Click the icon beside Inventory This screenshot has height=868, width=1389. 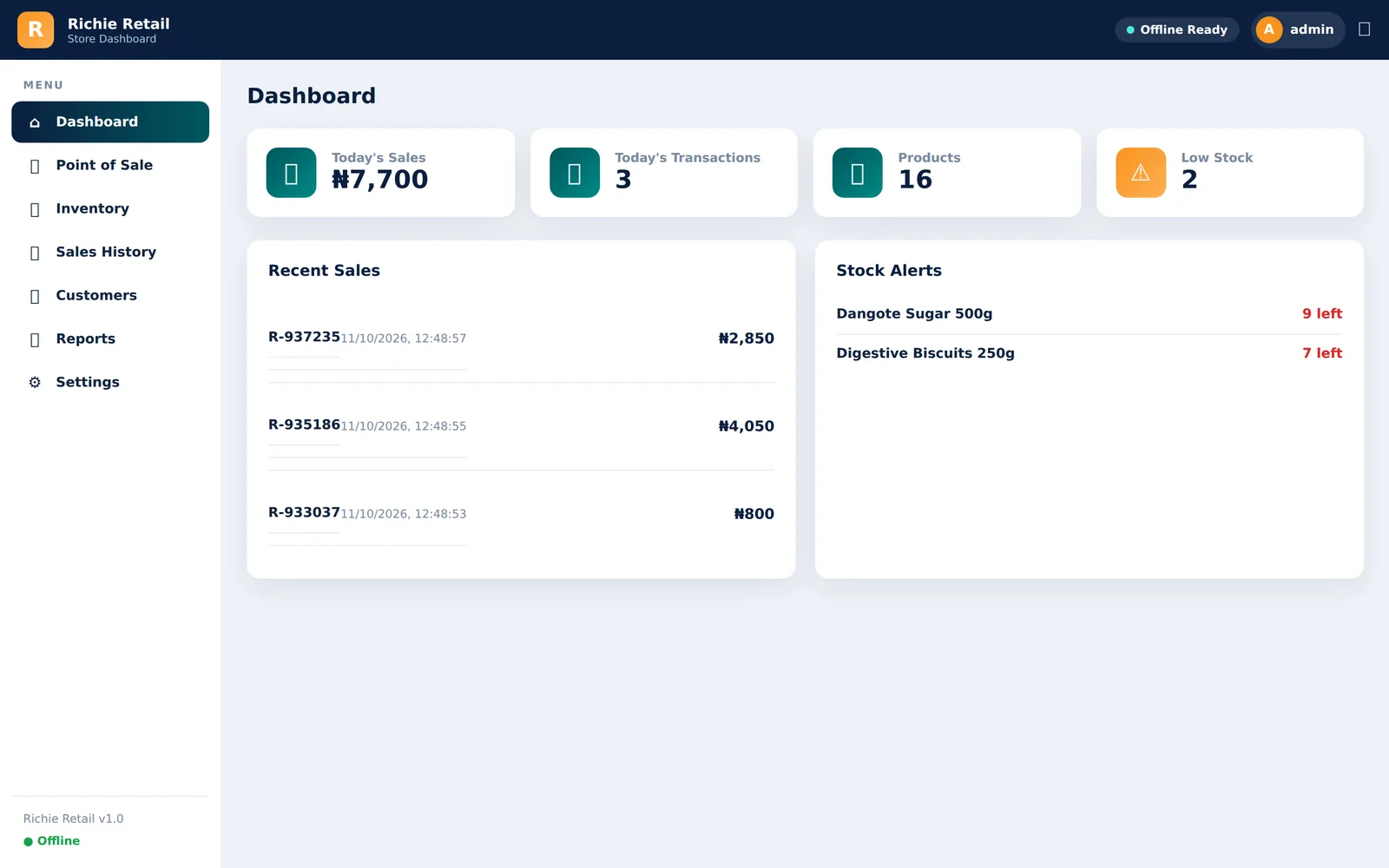[35, 209]
